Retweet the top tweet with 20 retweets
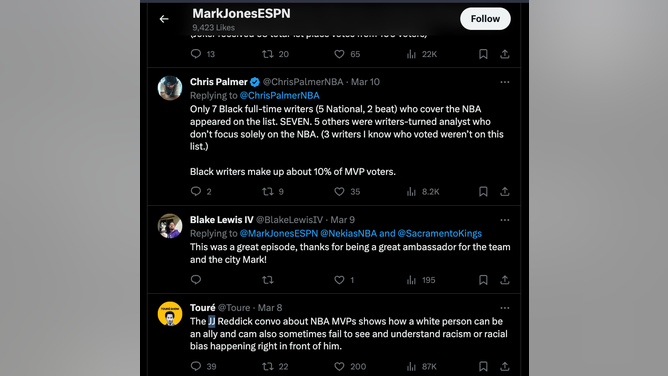 point(268,54)
